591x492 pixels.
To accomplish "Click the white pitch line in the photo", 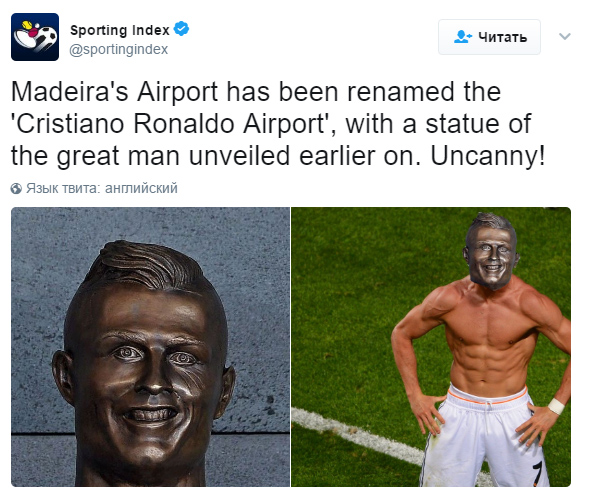I will 358,435.
